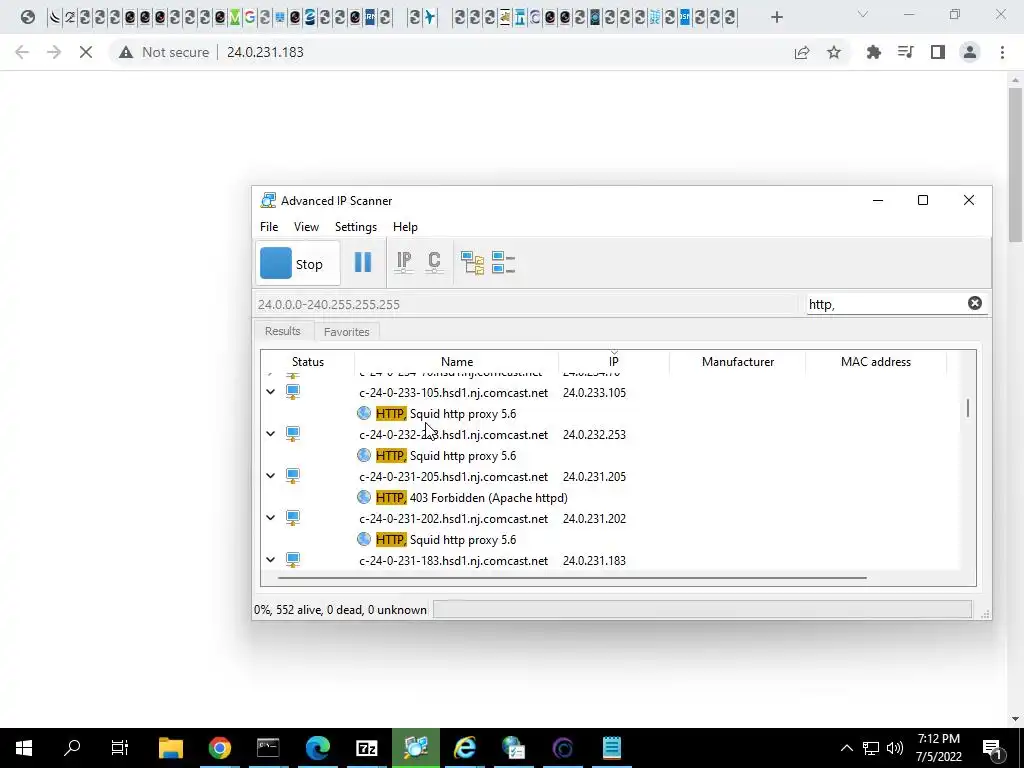
Task: Click the Not secure warning icon
Action: point(125,52)
